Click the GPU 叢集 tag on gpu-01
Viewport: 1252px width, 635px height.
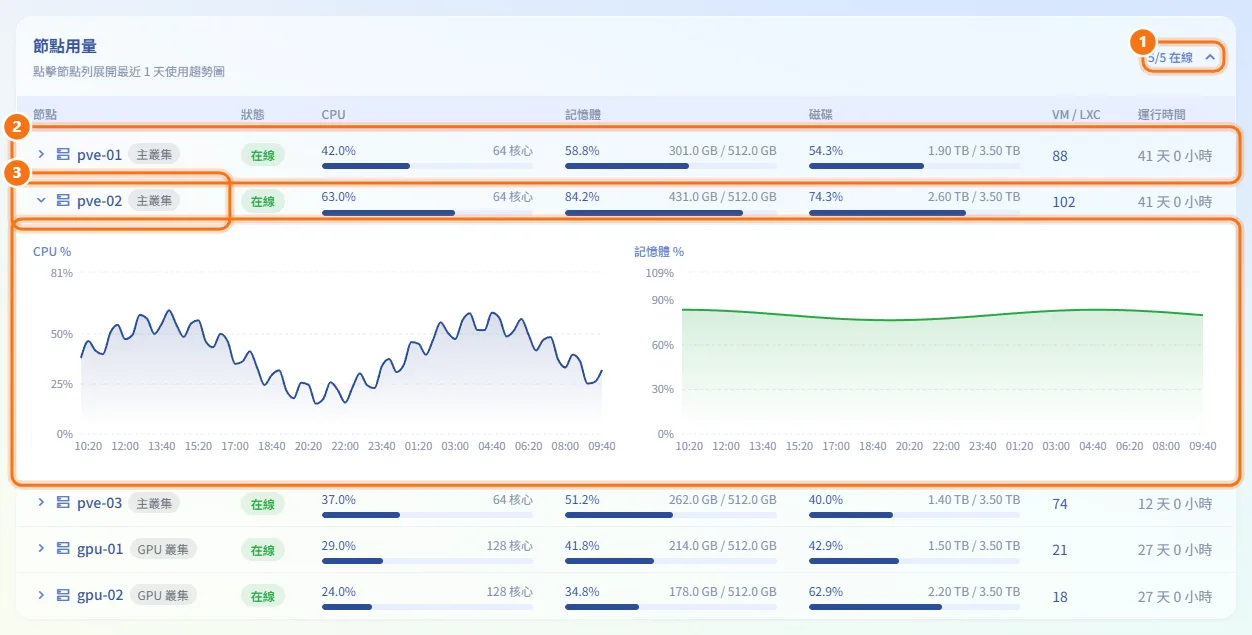(162, 549)
